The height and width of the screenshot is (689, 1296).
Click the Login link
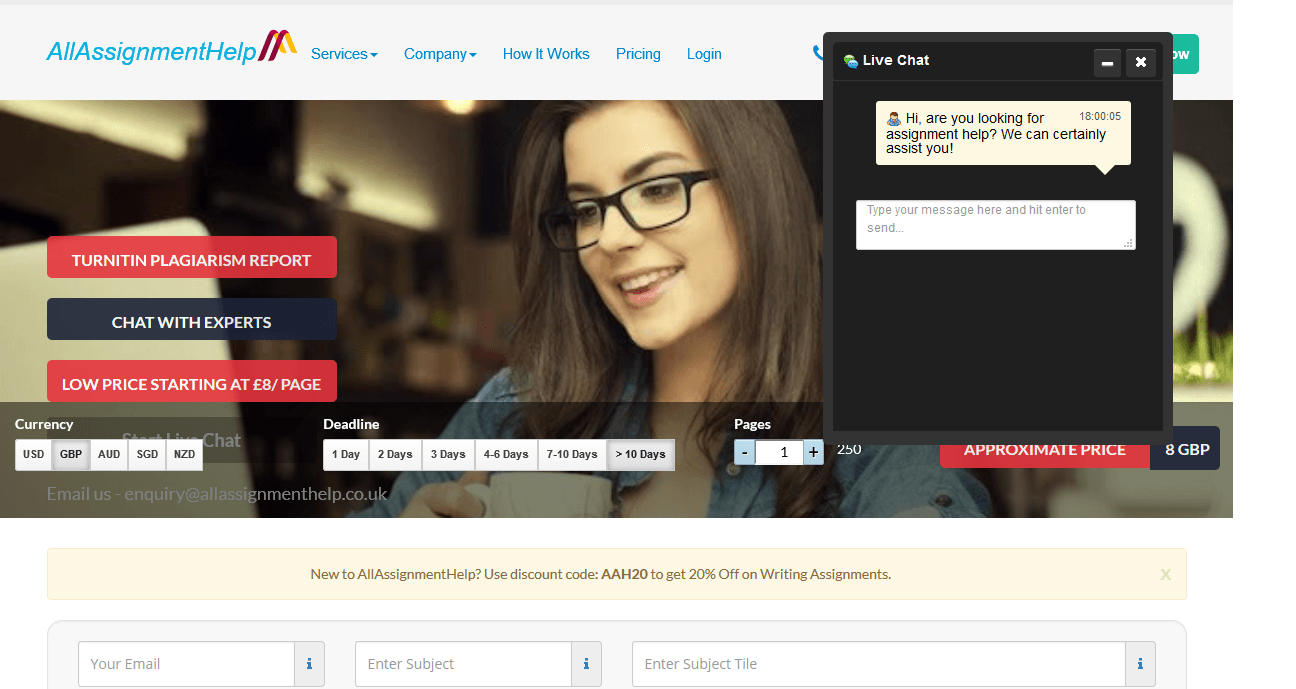click(x=704, y=54)
